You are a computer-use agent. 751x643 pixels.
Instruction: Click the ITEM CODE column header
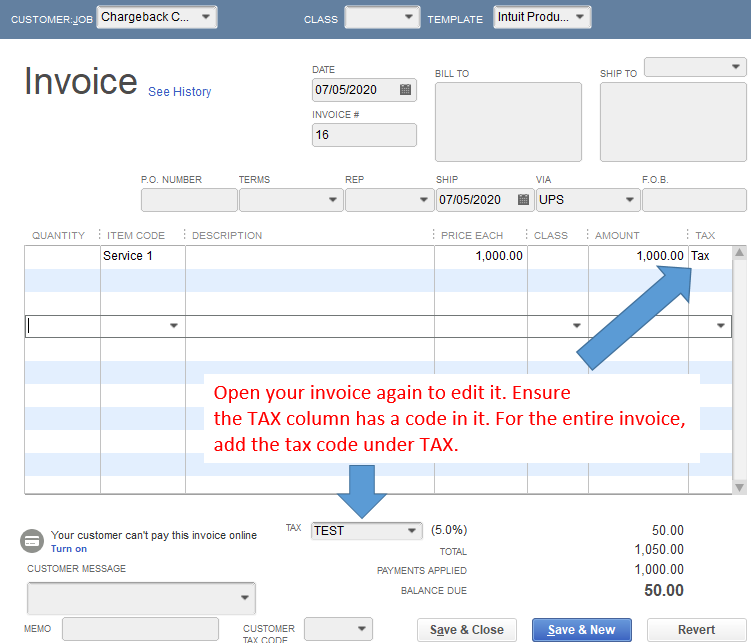point(136,236)
